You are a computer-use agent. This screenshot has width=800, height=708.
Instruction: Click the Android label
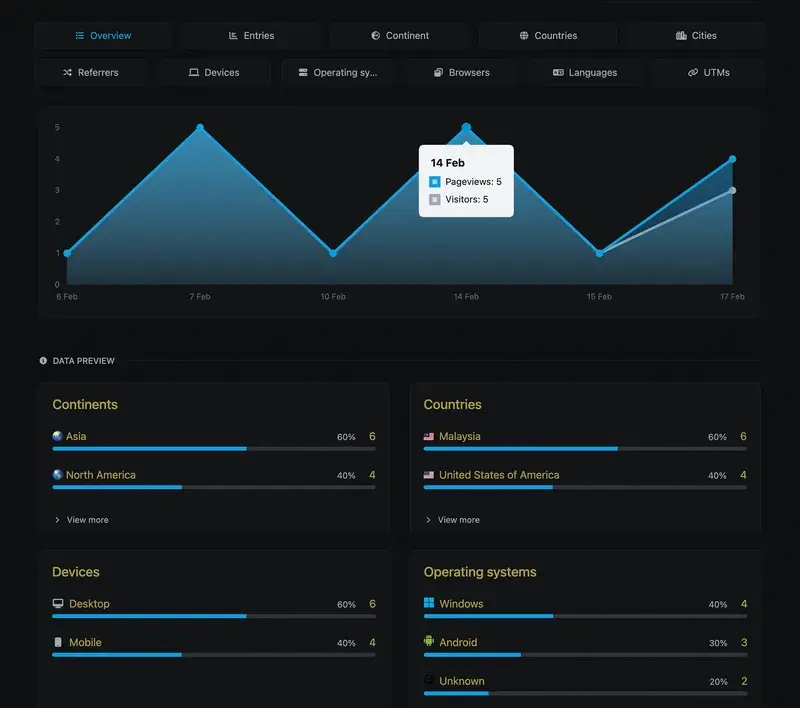point(458,642)
